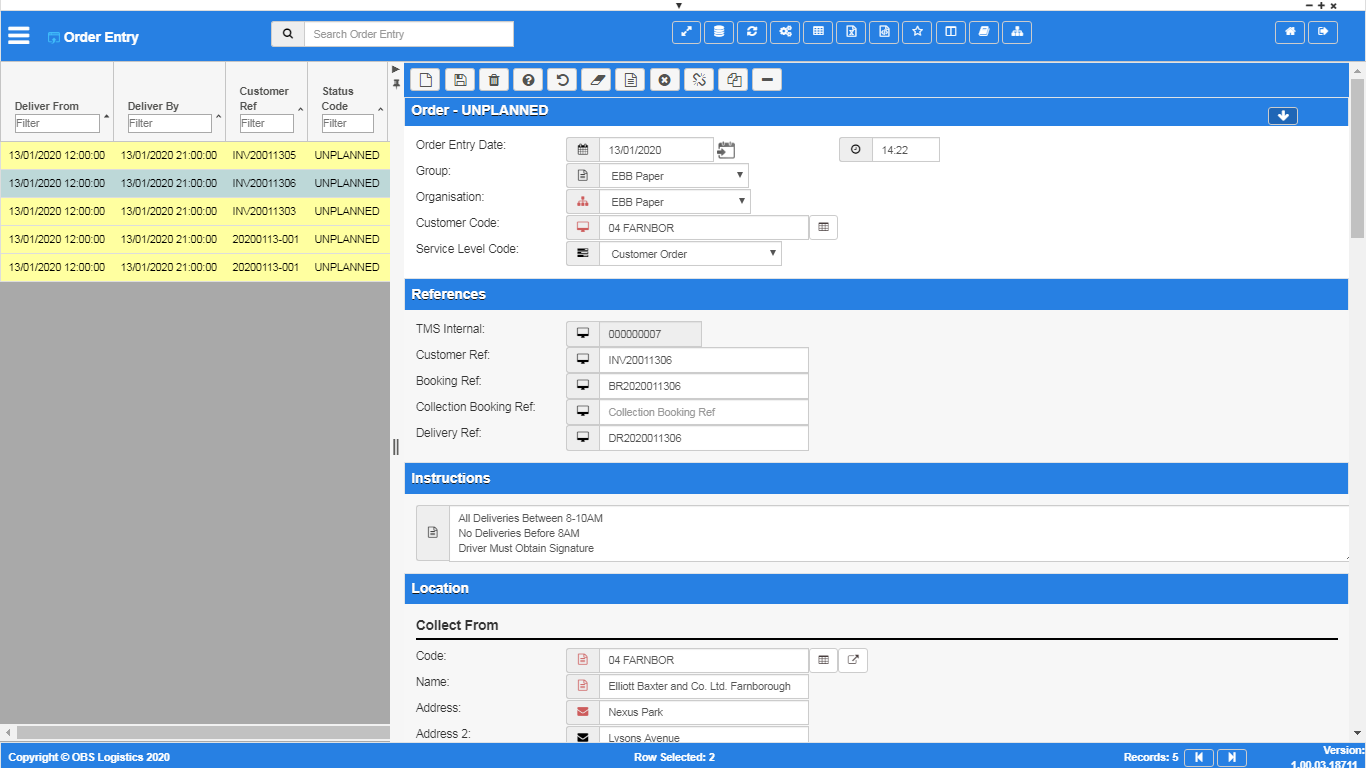The width and height of the screenshot is (1366, 769).
Task: Click the sign-out icon button
Action: coord(1323,32)
